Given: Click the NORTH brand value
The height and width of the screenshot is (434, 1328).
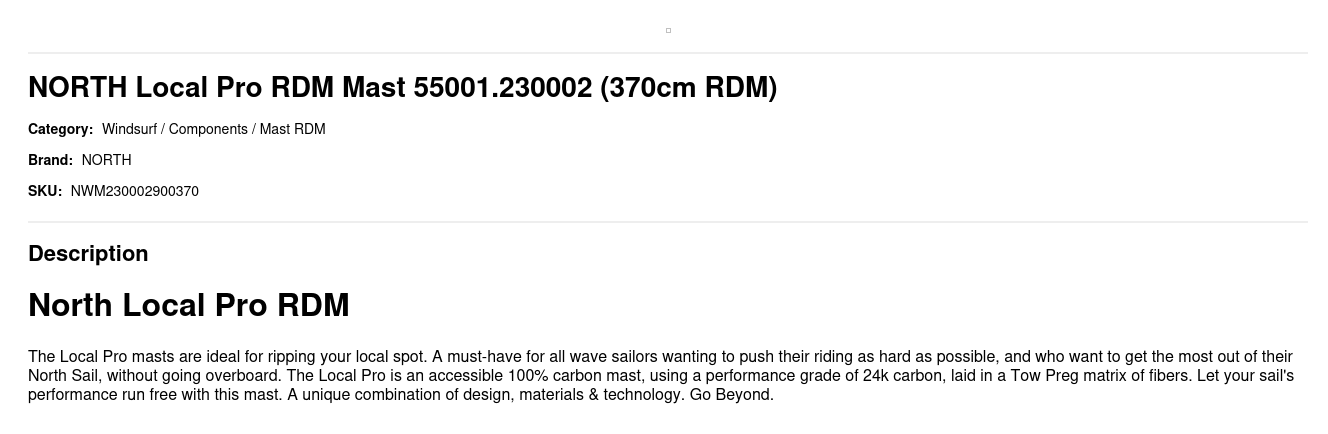Looking at the screenshot, I should point(106,160).
